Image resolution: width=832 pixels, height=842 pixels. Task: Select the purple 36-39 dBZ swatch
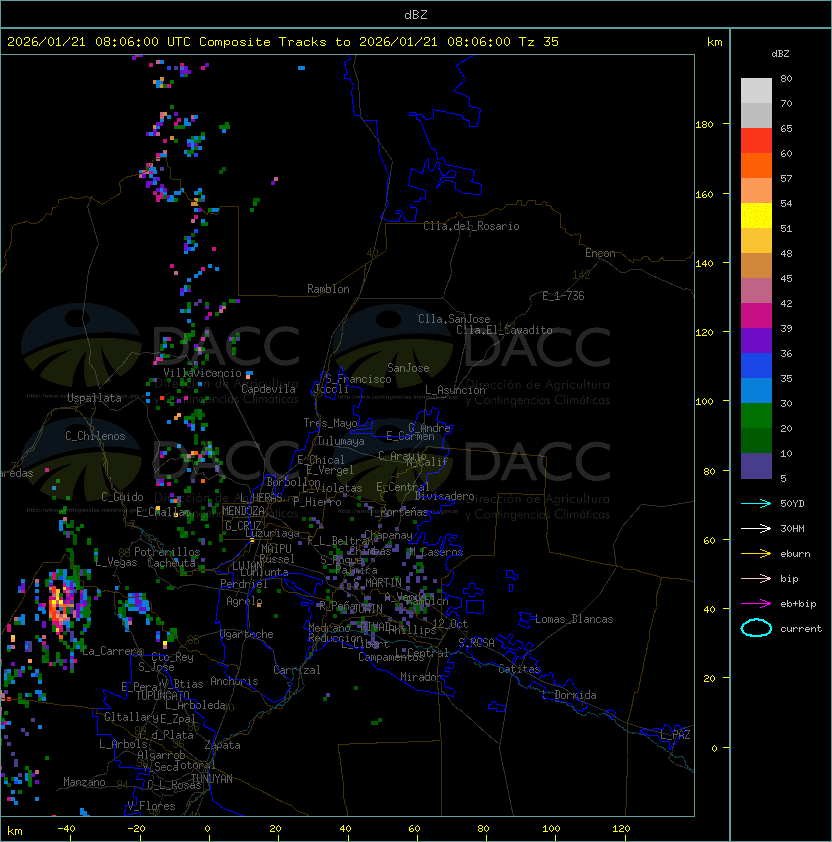point(756,340)
